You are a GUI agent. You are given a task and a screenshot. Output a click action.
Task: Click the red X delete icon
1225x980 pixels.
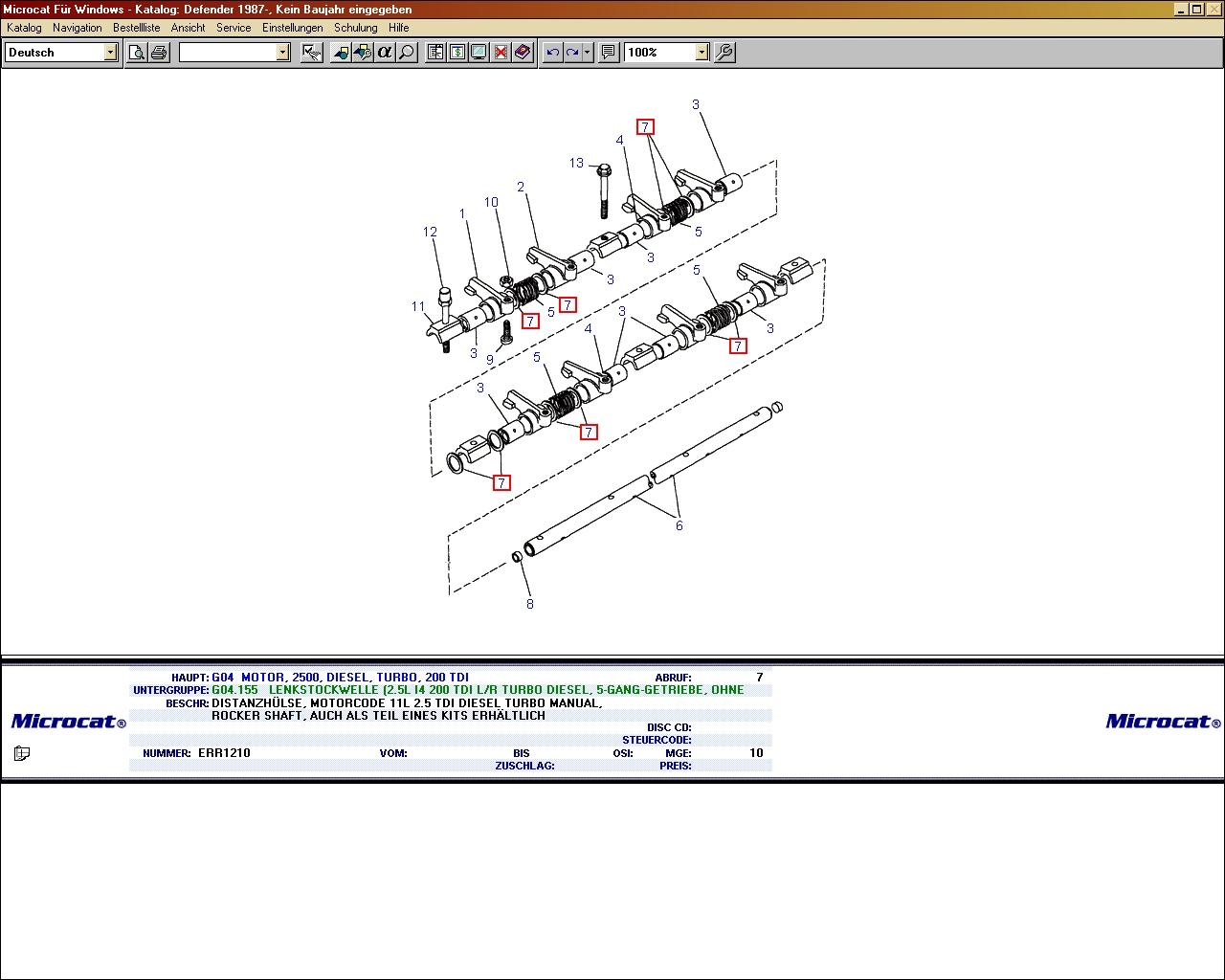[x=501, y=52]
